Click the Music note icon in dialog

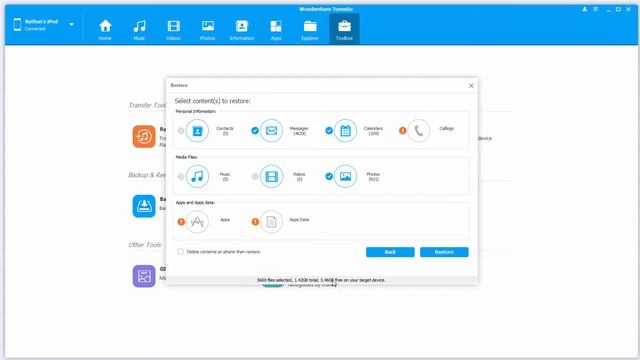197,176
